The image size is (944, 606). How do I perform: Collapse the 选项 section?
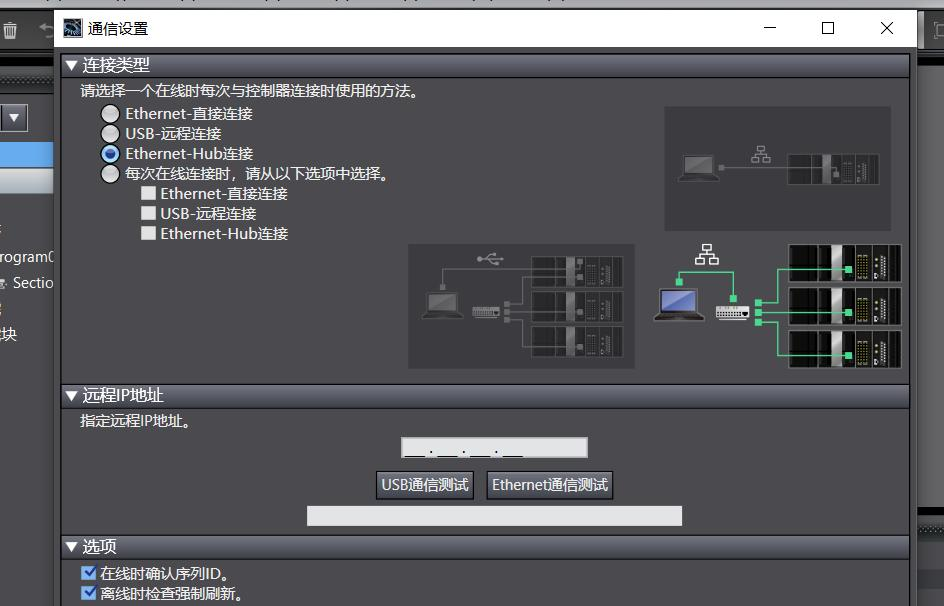click(x=71, y=547)
